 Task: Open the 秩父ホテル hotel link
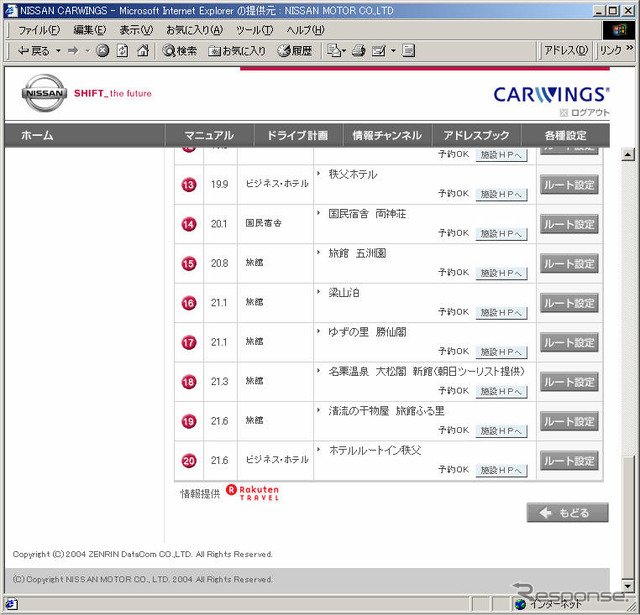353,175
